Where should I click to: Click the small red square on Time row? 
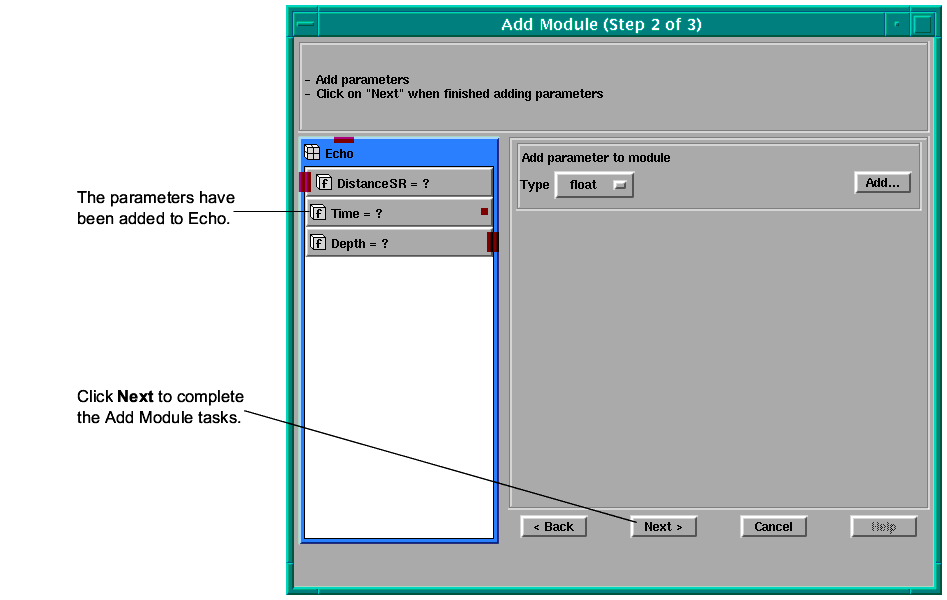pos(484,212)
